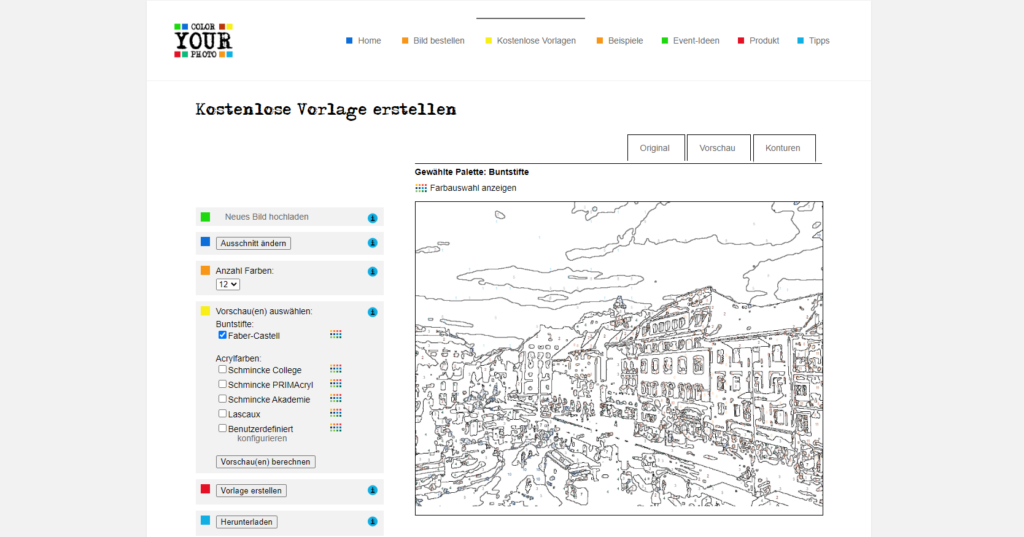Click Gewählte Palette: Buntstifte text

point(472,172)
